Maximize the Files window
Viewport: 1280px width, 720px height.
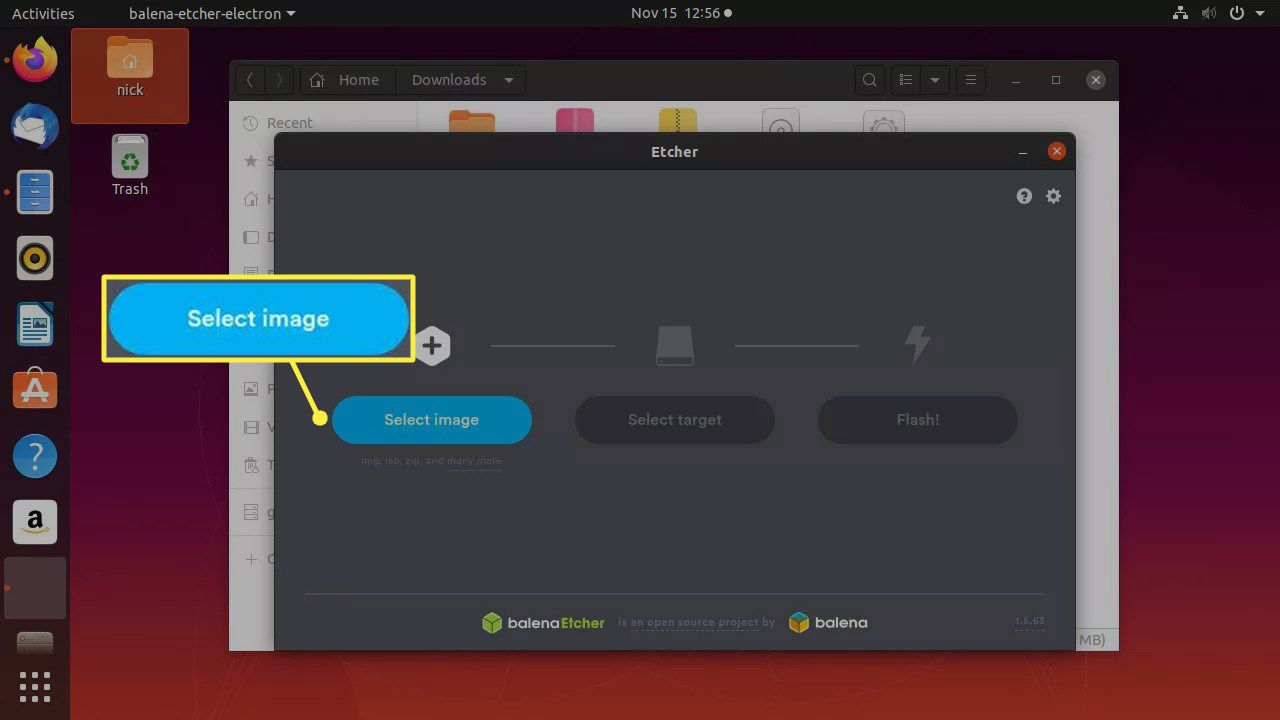[1055, 80]
